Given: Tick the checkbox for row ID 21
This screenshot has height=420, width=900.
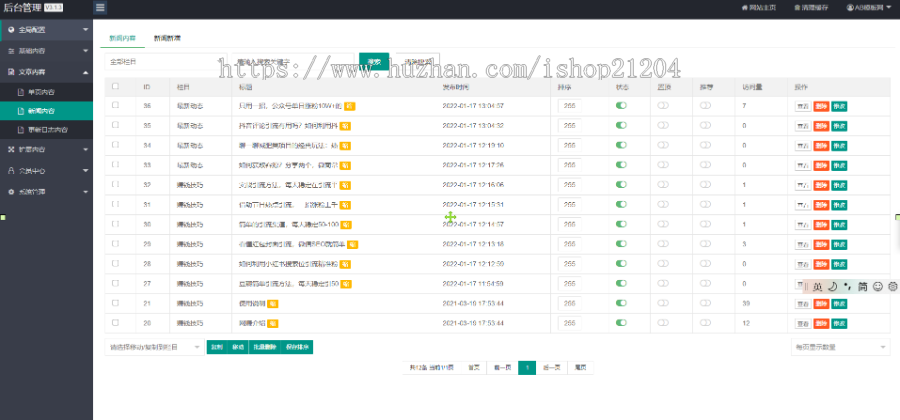Looking at the screenshot, I should [115, 303].
